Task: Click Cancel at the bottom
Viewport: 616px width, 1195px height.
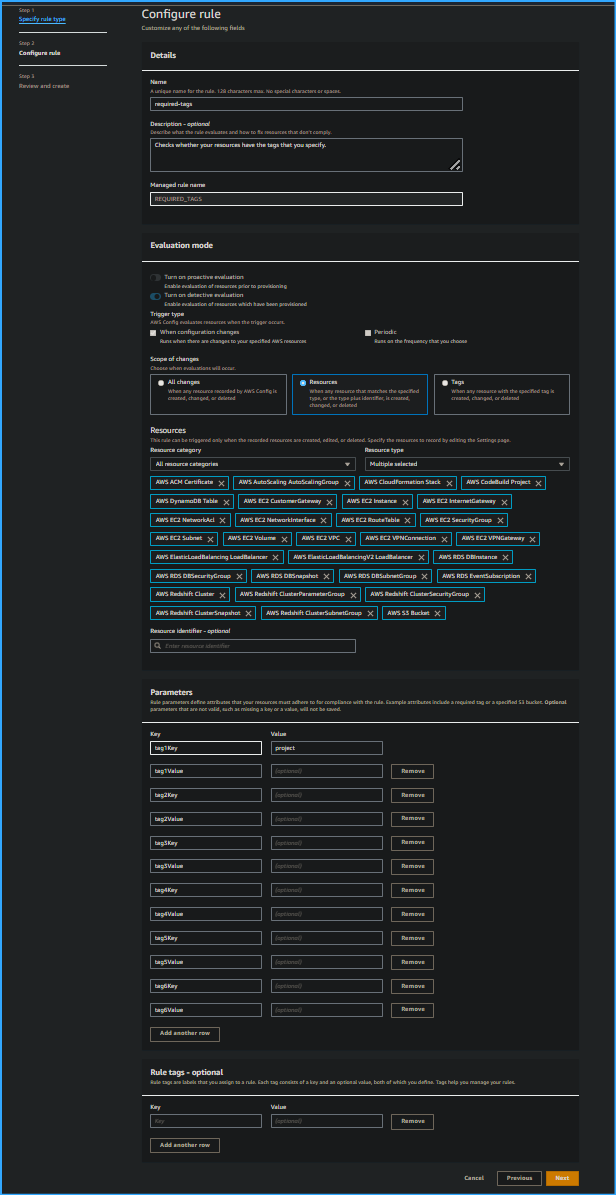Action: coord(474,1178)
